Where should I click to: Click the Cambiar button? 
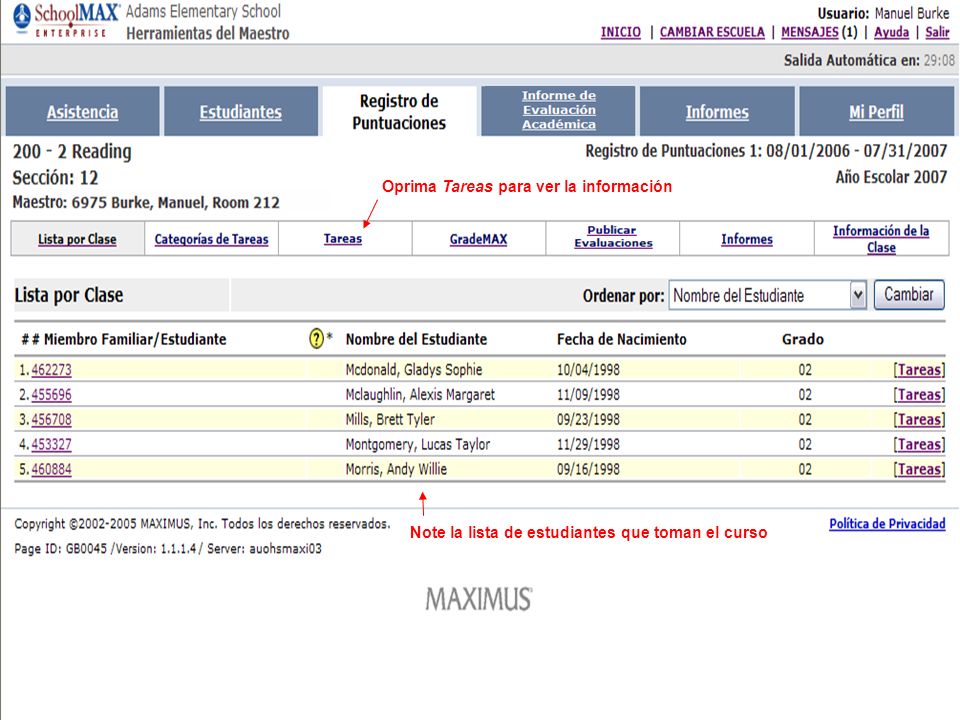[909, 295]
